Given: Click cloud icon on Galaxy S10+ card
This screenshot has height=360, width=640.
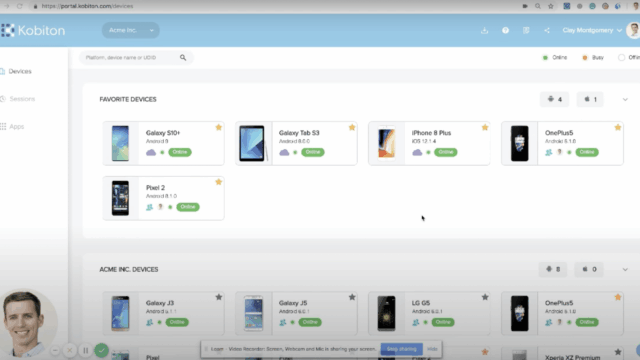Looking at the screenshot, I should pyautogui.click(x=151, y=152).
